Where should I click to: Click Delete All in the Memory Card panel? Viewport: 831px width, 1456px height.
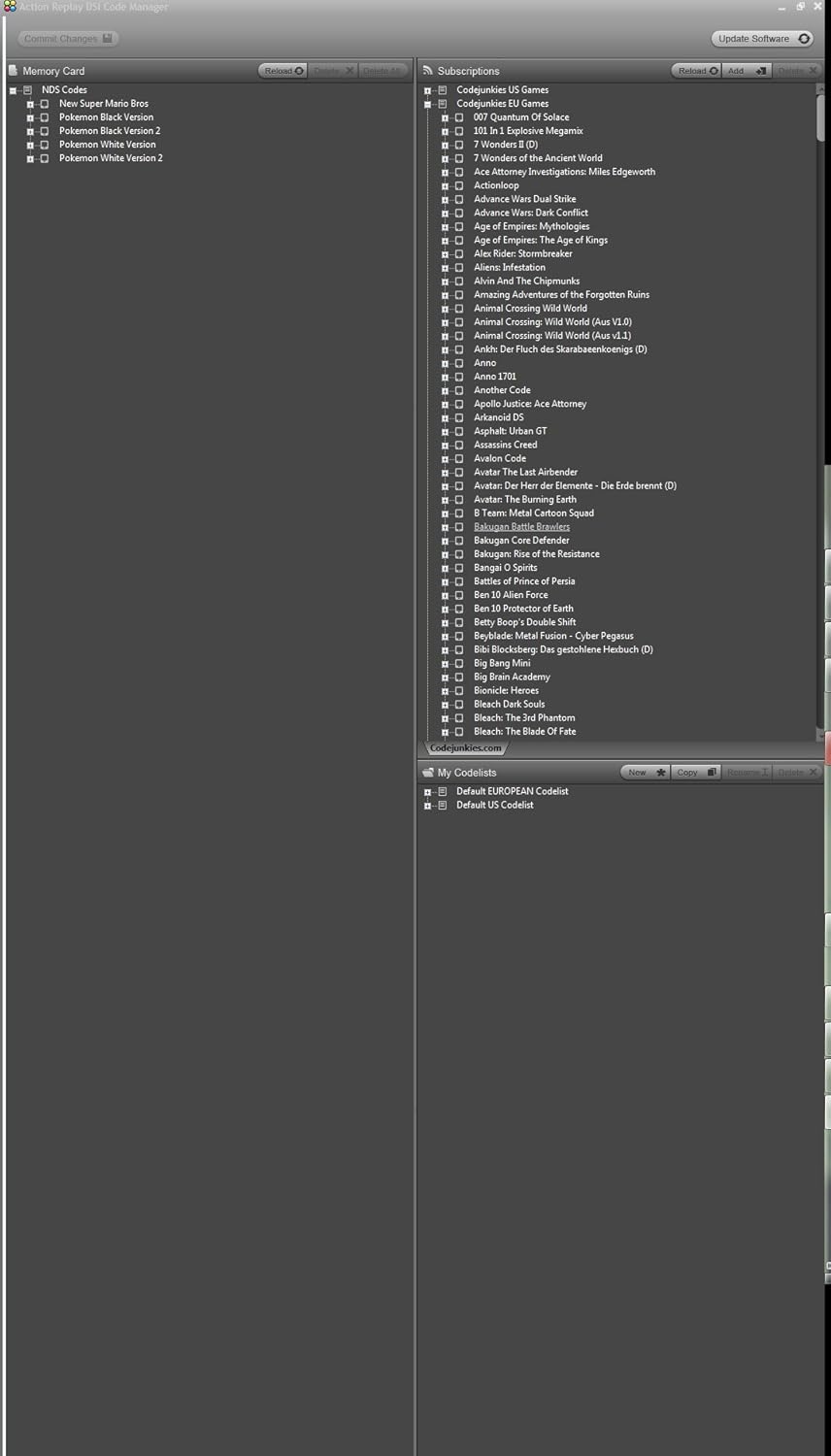(x=382, y=71)
